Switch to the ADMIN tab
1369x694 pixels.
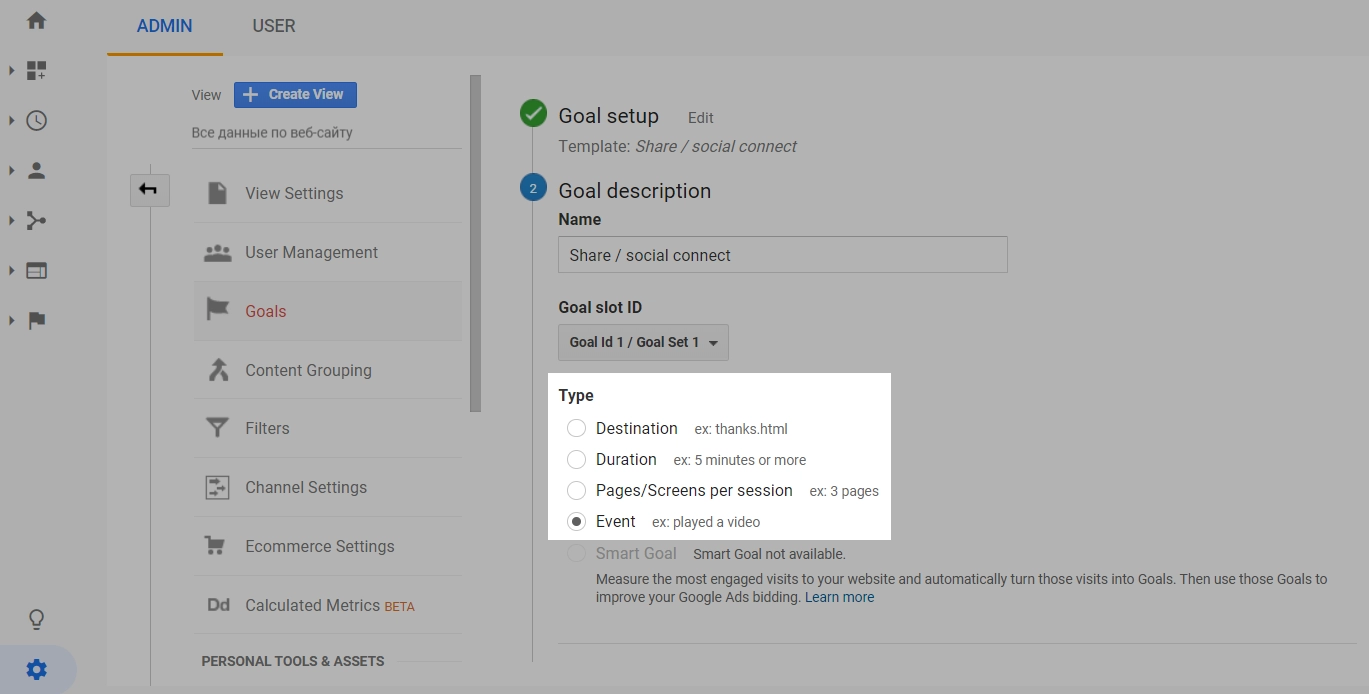pyautogui.click(x=163, y=26)
